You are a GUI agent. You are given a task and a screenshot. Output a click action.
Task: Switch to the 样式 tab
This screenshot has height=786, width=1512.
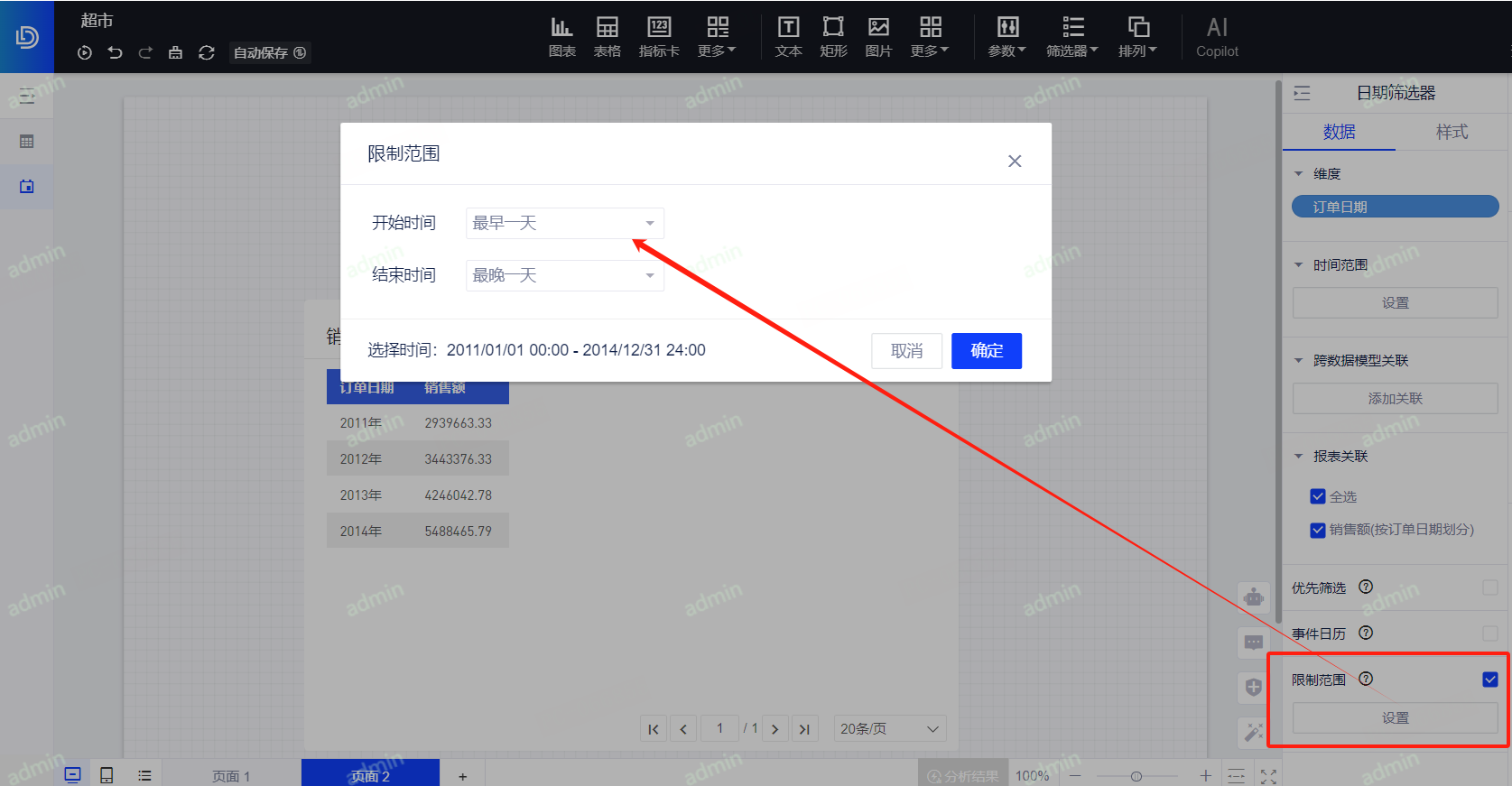click(1452, 132)
